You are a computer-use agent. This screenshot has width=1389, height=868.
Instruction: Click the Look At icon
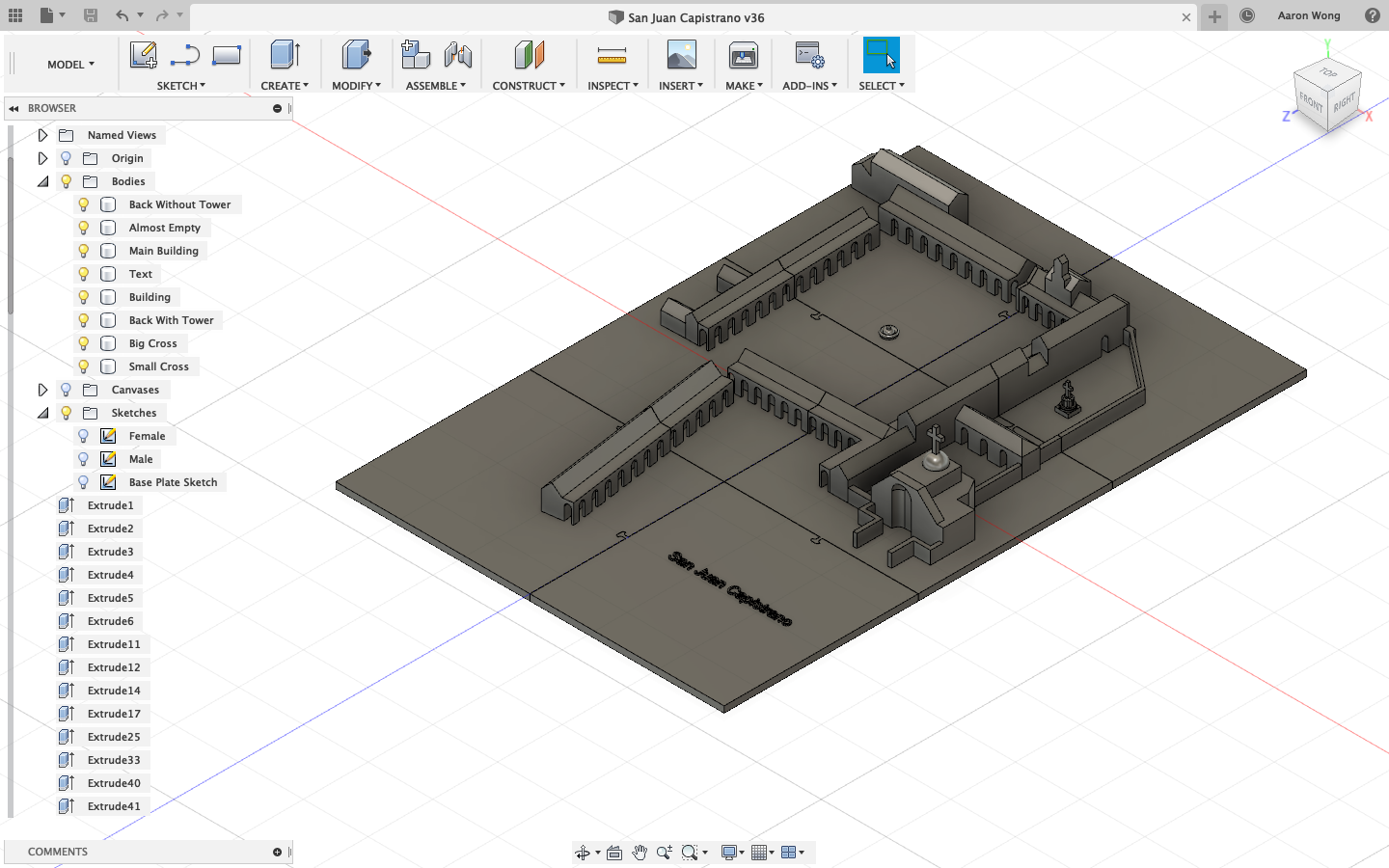click(614, 853)
